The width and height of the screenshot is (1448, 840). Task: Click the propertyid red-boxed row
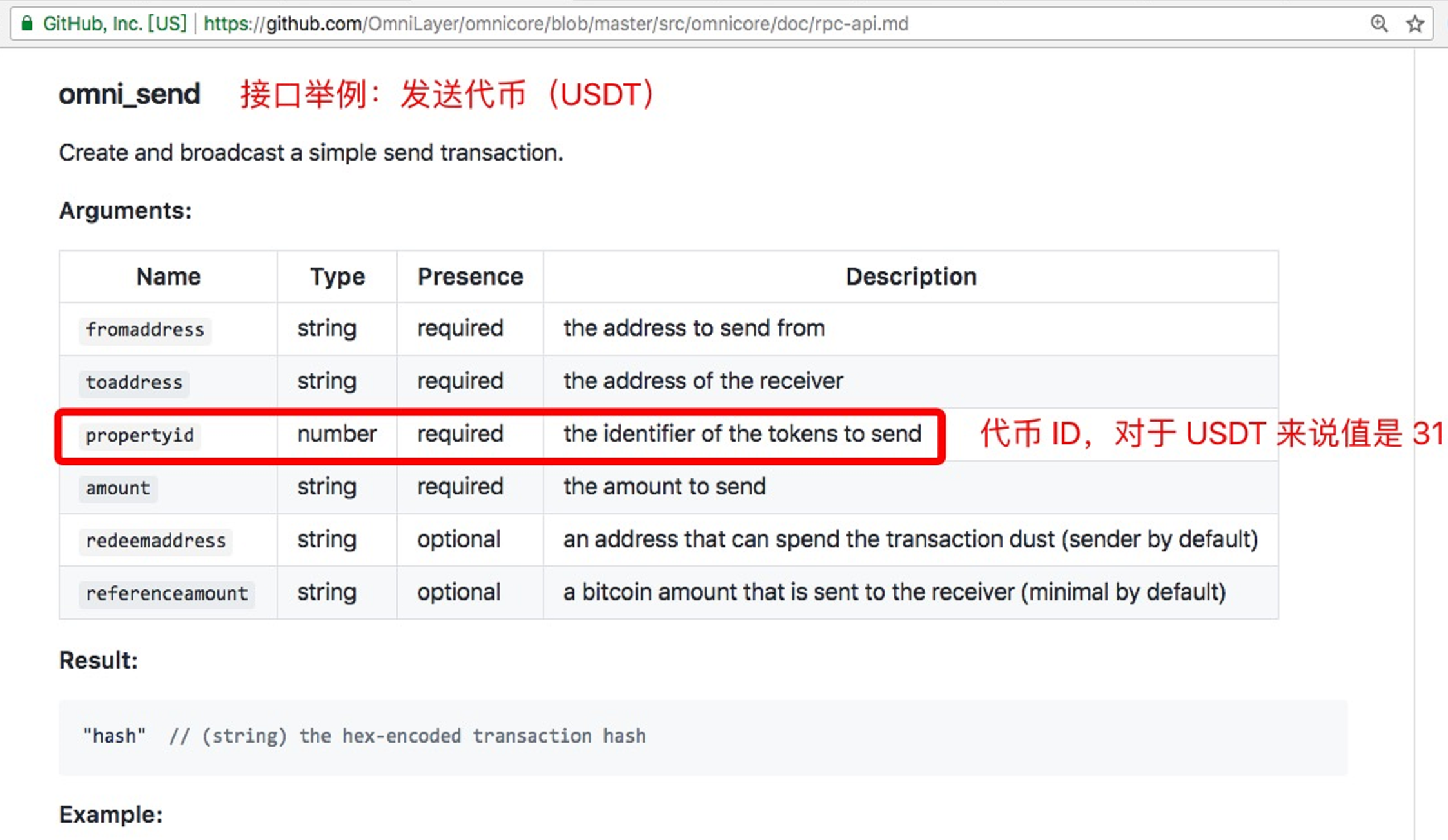[x=500, y=434]
